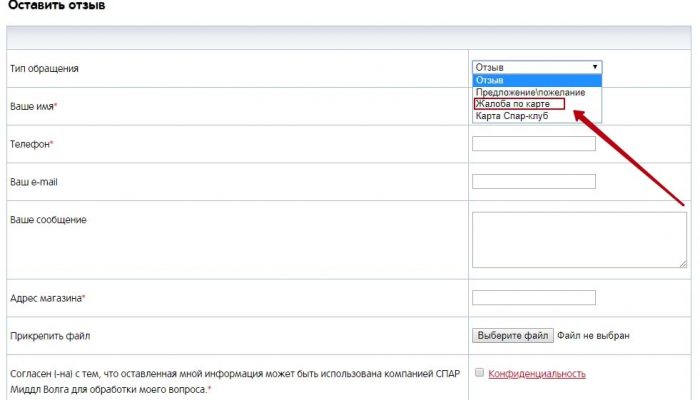Select the highlighted "Отзыв" option in list

pos(537,80)
